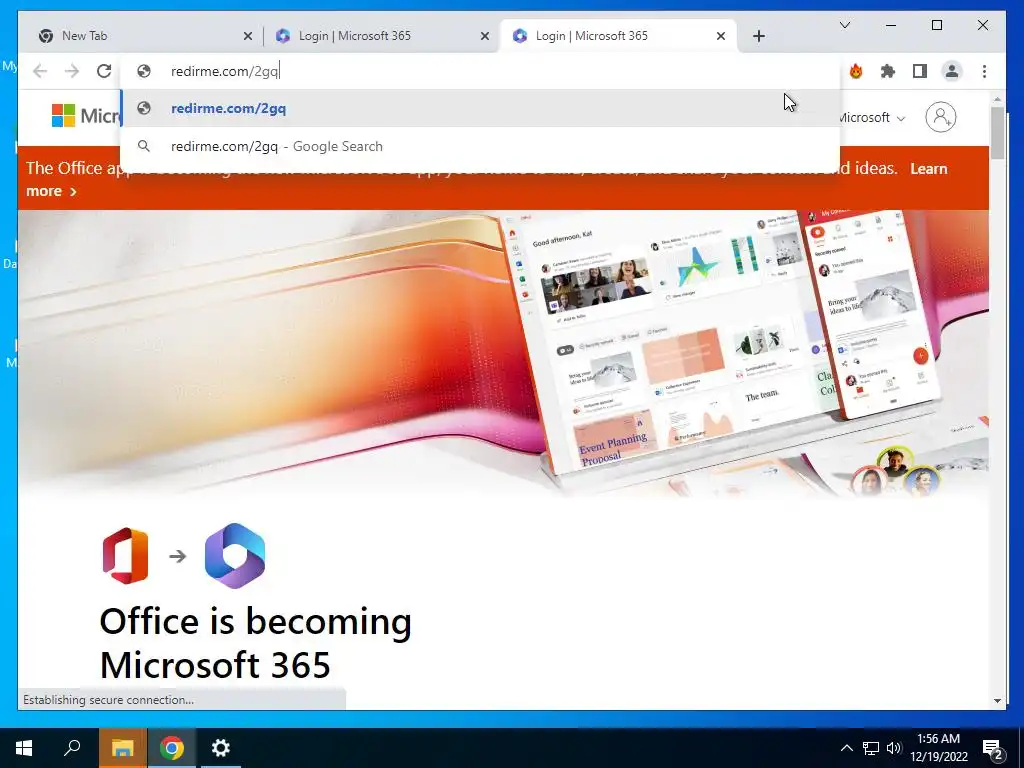Click the hero image of Microsoft 365 app
The width and height of the screenshot is (1024, 768).
coord(504,353)
